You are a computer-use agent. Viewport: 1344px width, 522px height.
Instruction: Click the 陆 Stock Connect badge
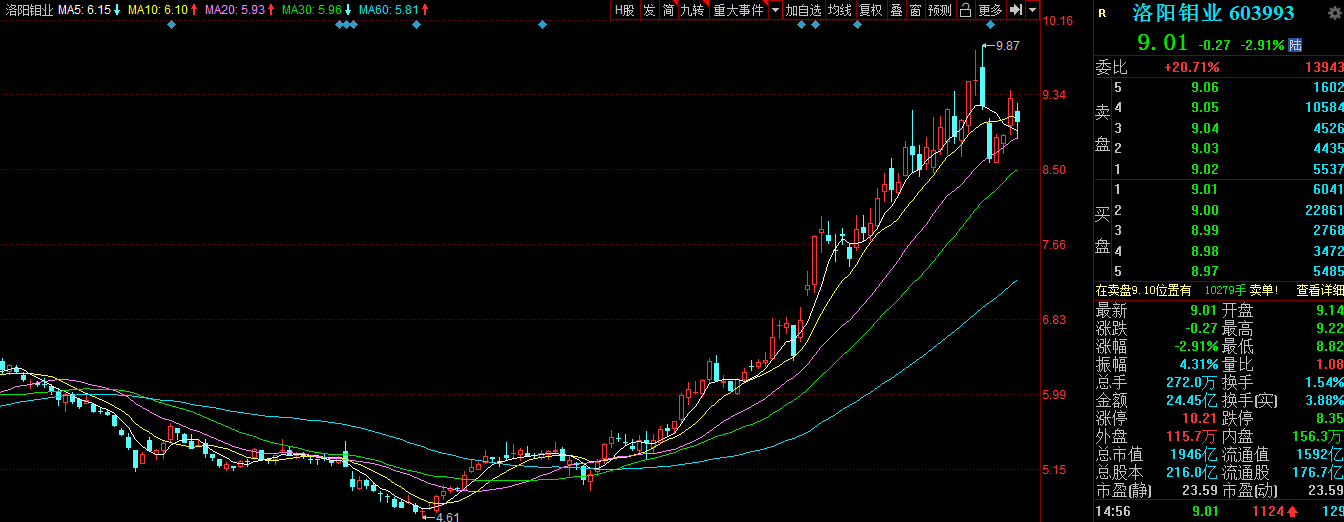coord(1295,45)
